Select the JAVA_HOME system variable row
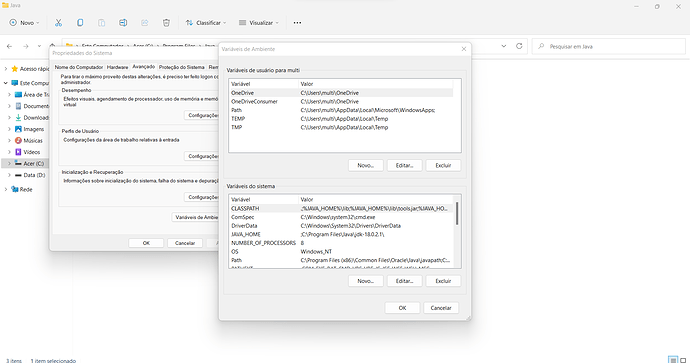 coord(340,235)
